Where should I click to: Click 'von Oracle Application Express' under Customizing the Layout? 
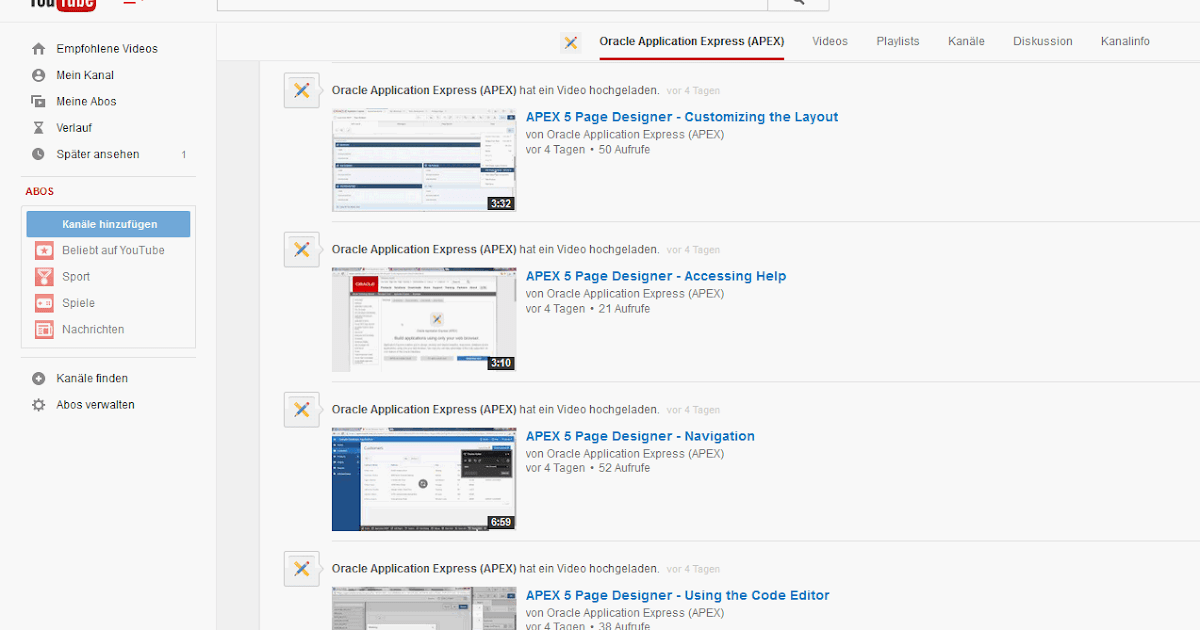click(x=625, y=134)
